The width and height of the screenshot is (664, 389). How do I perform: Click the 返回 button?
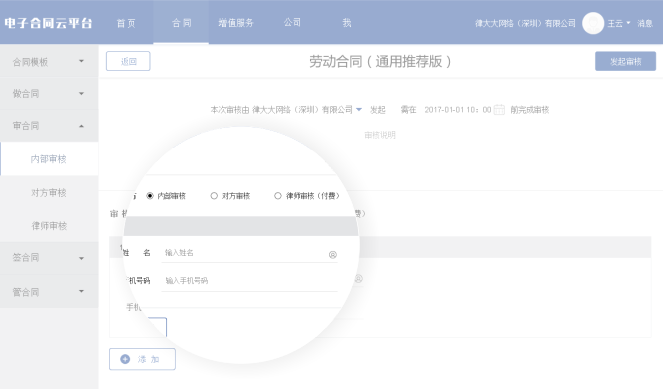pyautogui.click(x=128, y=61)
